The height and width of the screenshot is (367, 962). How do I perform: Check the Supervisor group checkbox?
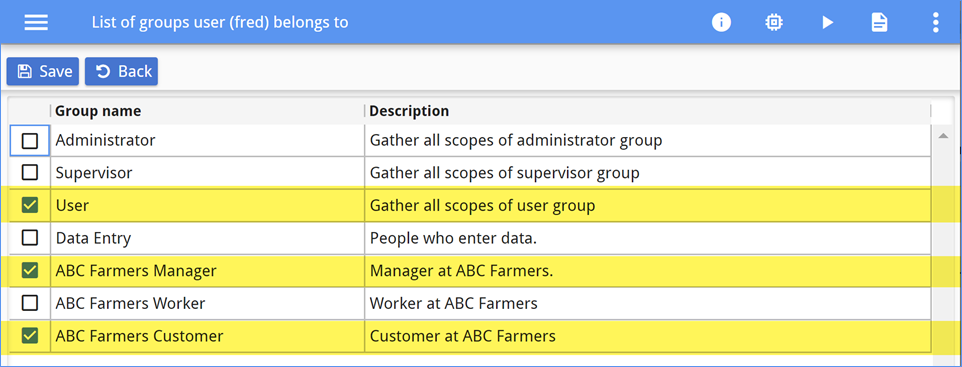[x=29, y=173]
